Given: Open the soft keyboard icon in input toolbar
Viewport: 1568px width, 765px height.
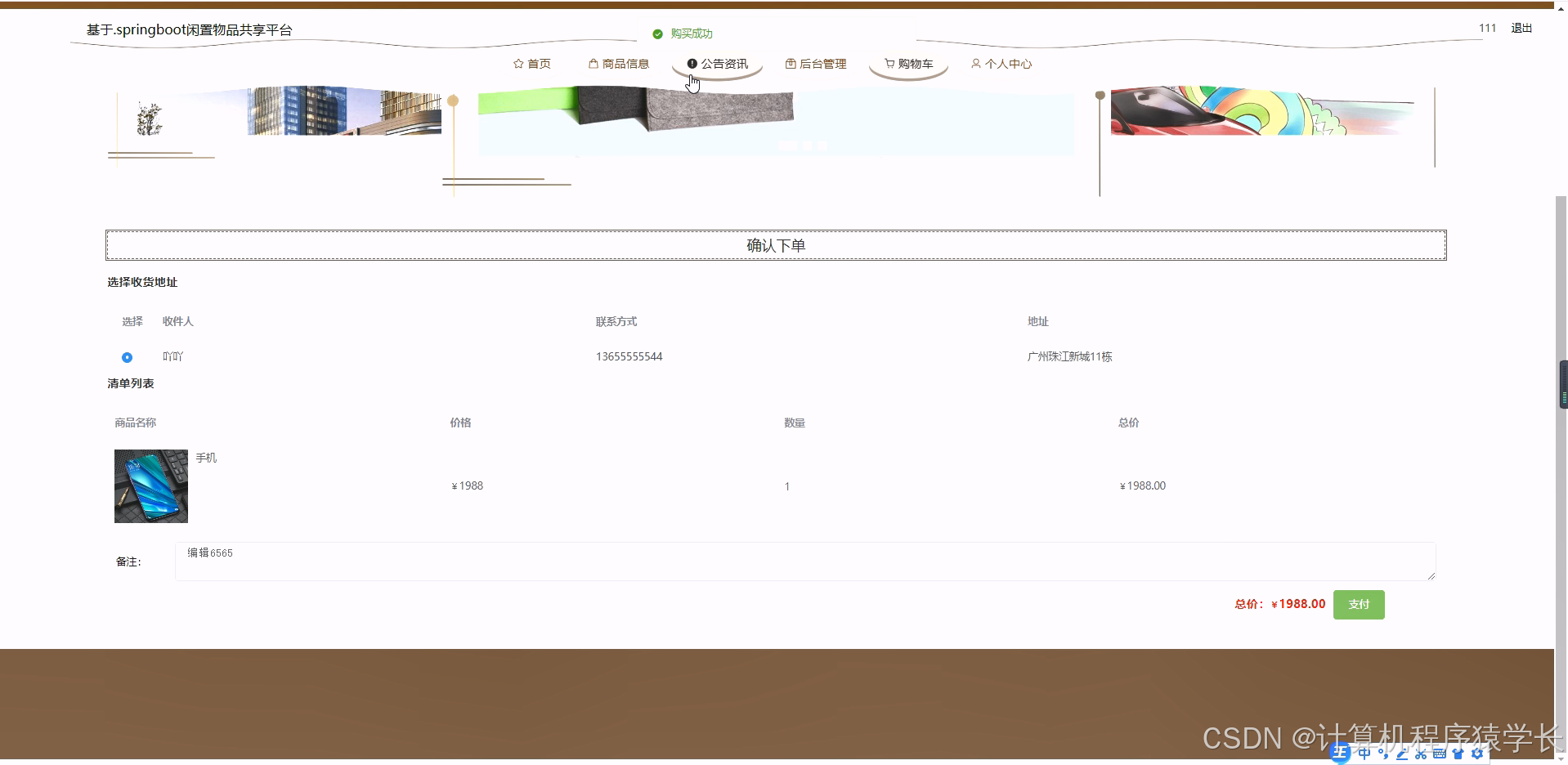Looking at the screenshot, I should [x=1440, y=754].
